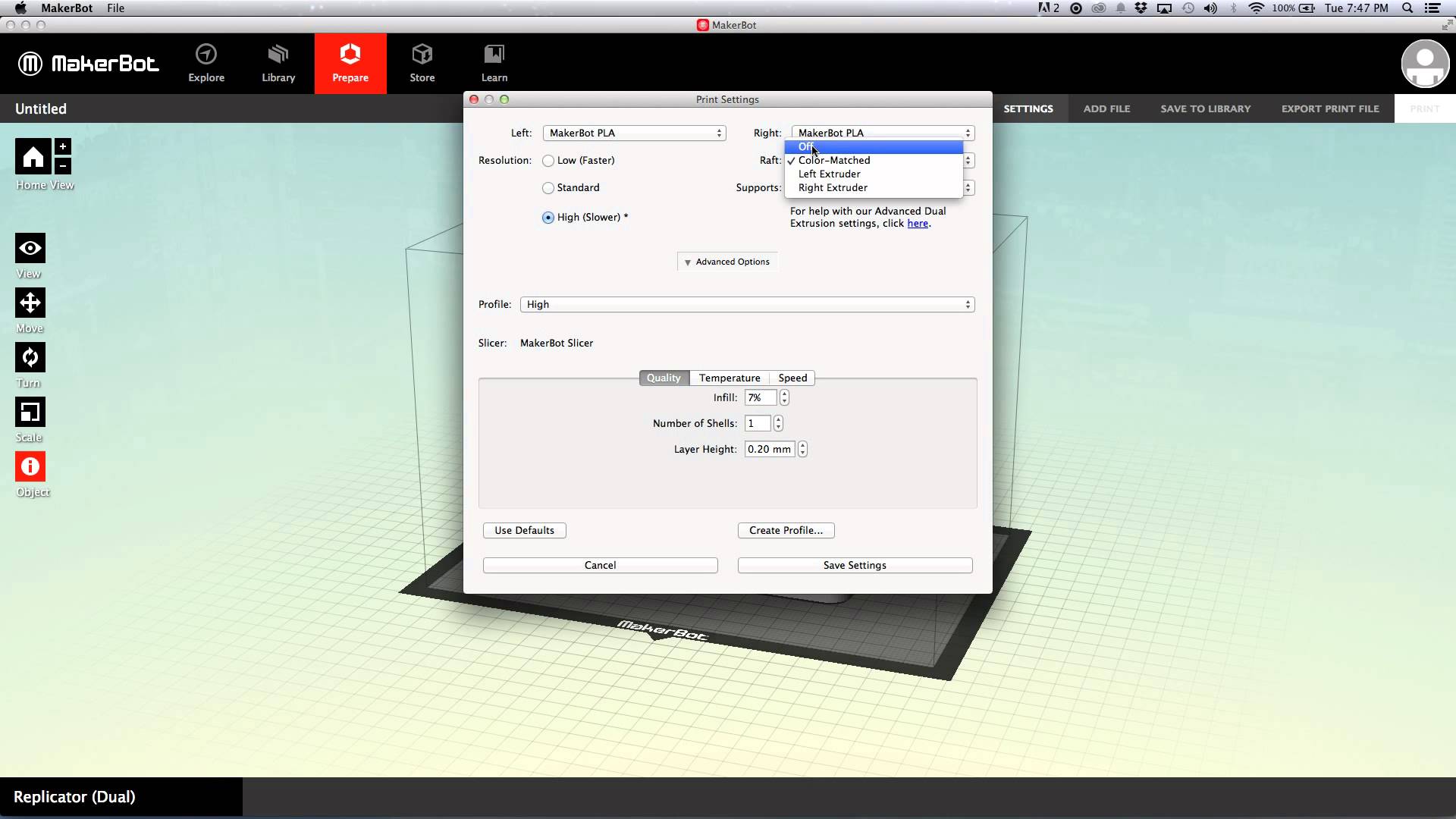Adjust the Layer Height stepper
This screenshot has width=1456, height=819.
802,450
